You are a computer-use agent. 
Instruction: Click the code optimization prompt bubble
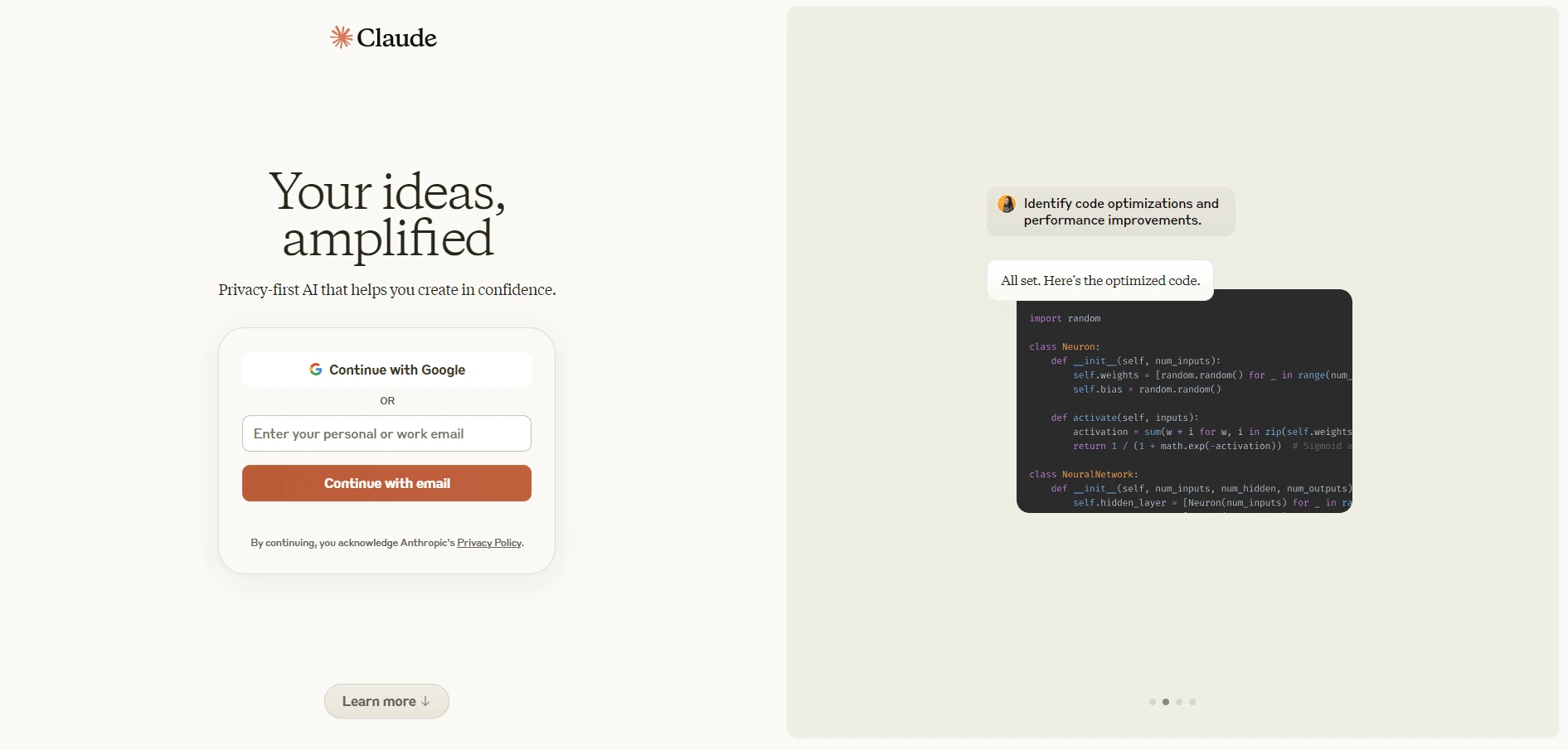pyautogui.click(x=1110, y=211)
